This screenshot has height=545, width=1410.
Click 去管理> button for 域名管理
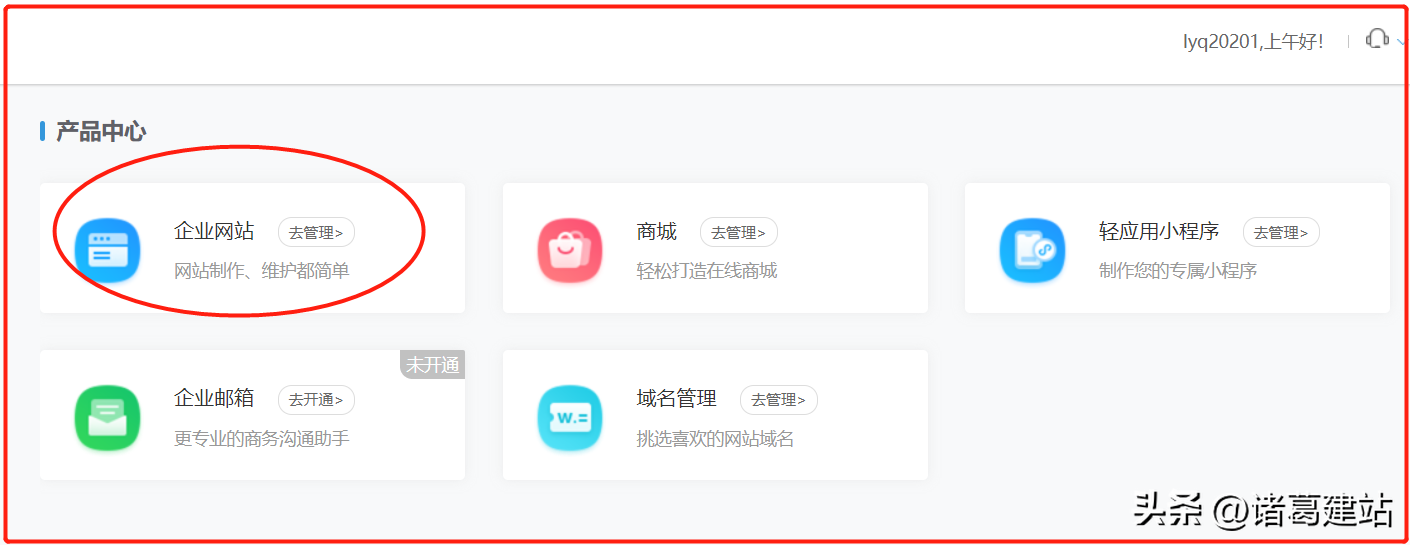(x=779, y=400)
